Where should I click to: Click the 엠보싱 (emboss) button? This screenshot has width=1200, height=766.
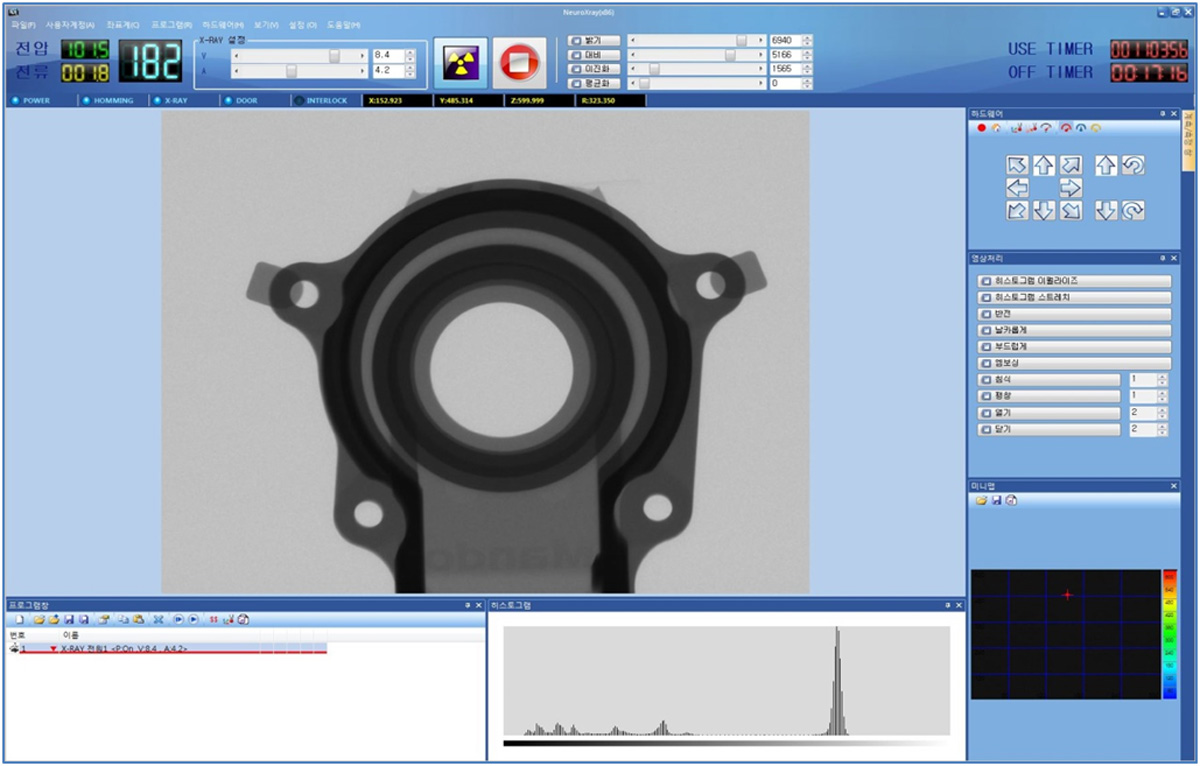point(1074,362)
